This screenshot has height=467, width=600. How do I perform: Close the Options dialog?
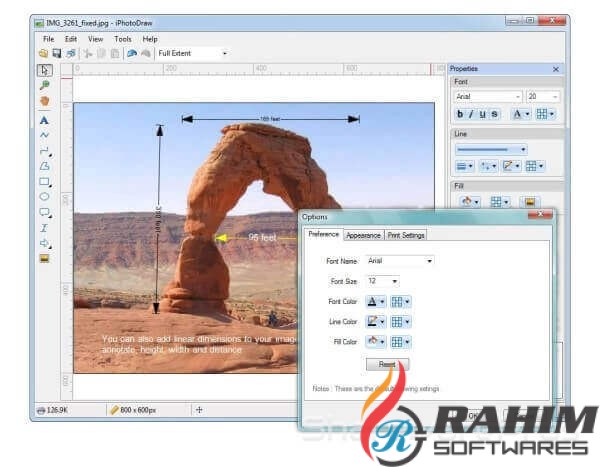tap(540, 214)
